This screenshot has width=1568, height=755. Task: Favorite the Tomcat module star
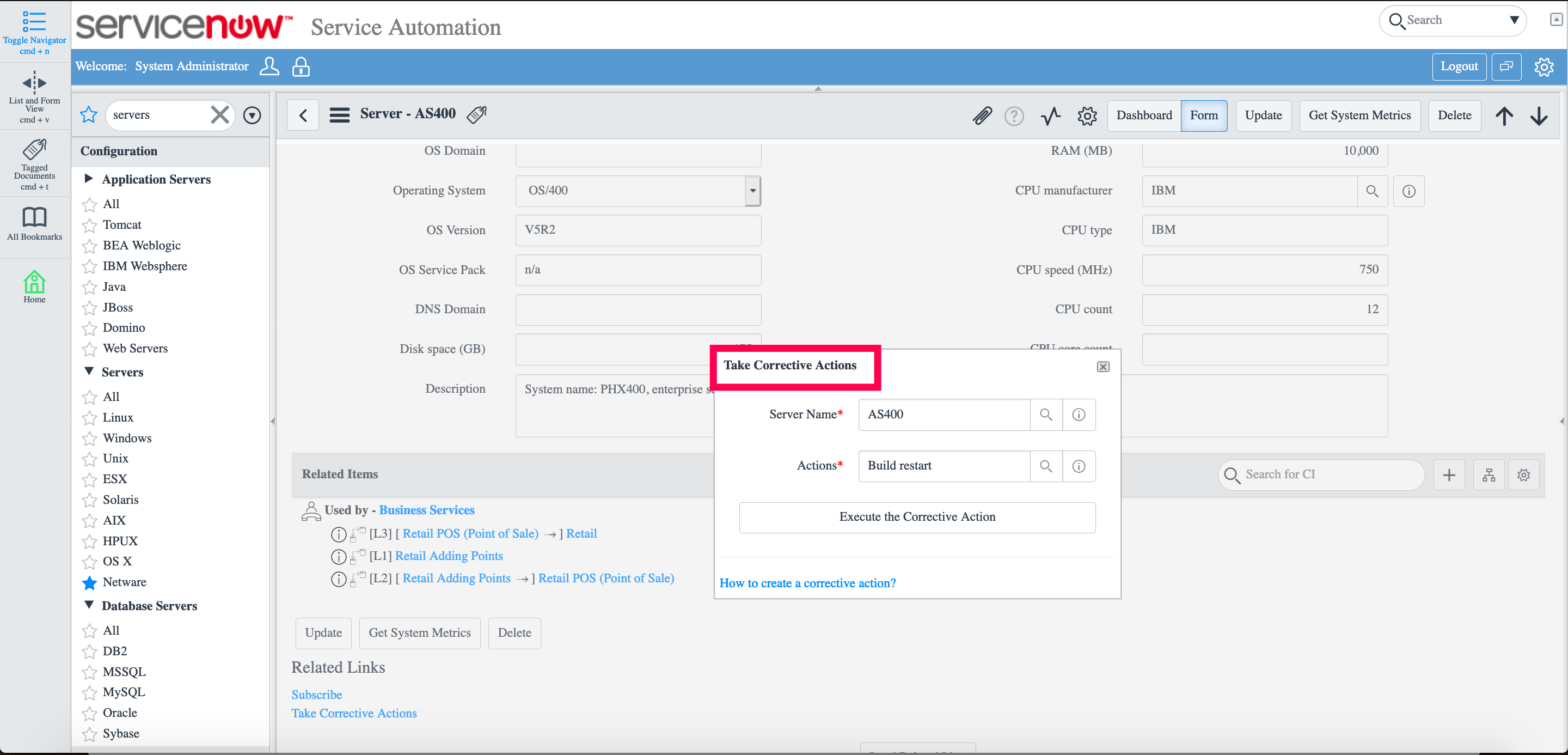click(x=89, y=224)
